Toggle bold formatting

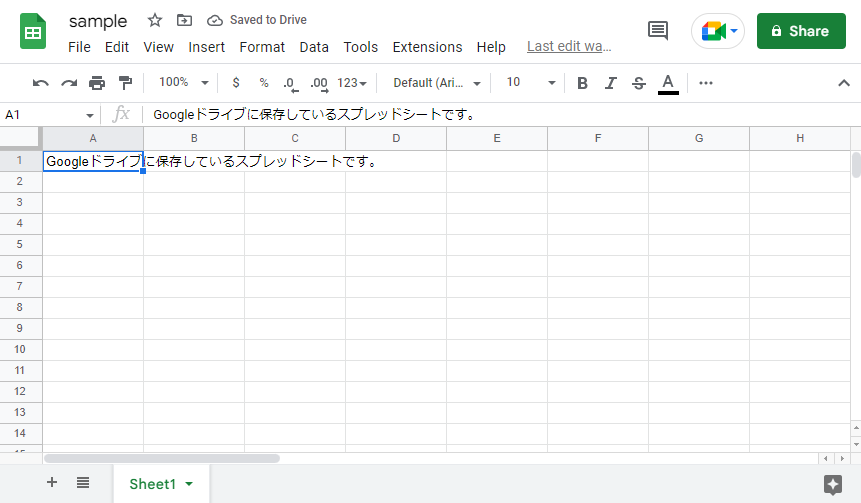pyautogui.click(x=583, y=83)
